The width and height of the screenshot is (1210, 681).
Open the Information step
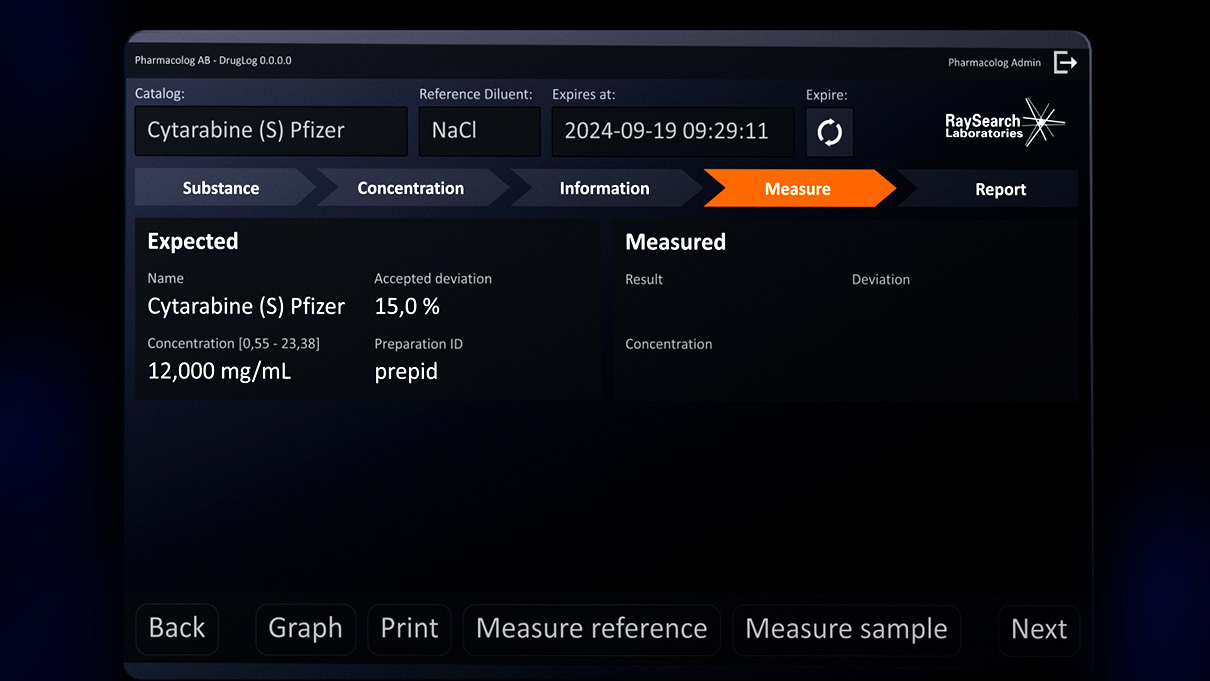point(604,188)
